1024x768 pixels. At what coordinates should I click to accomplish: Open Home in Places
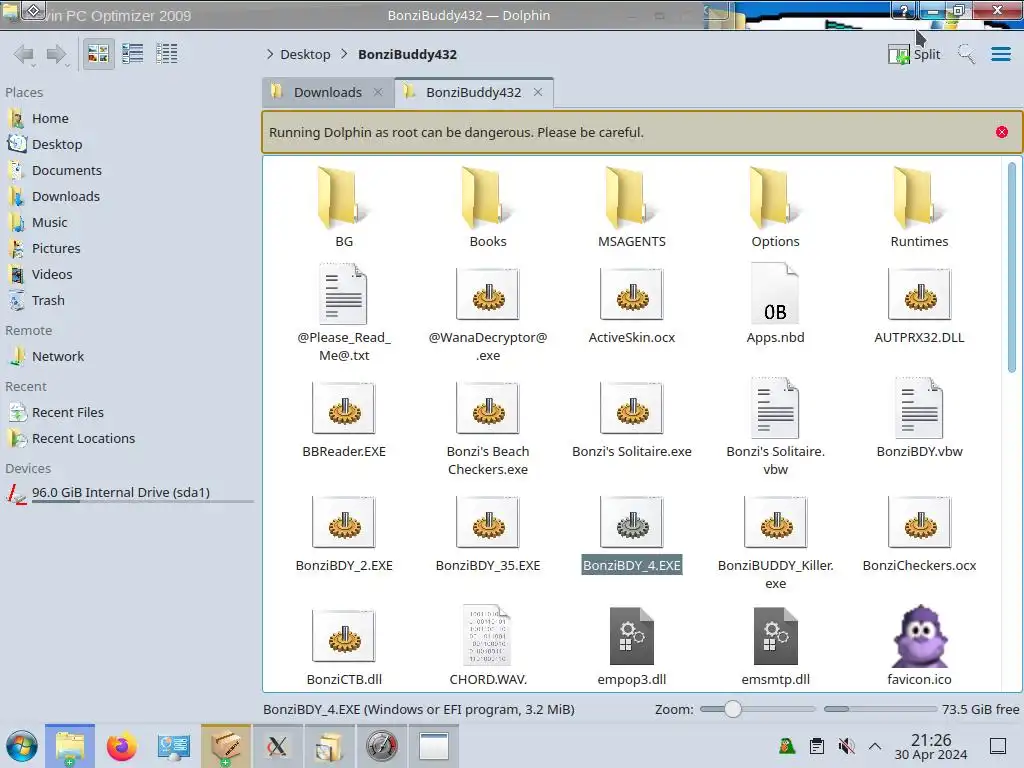(50, 119)
